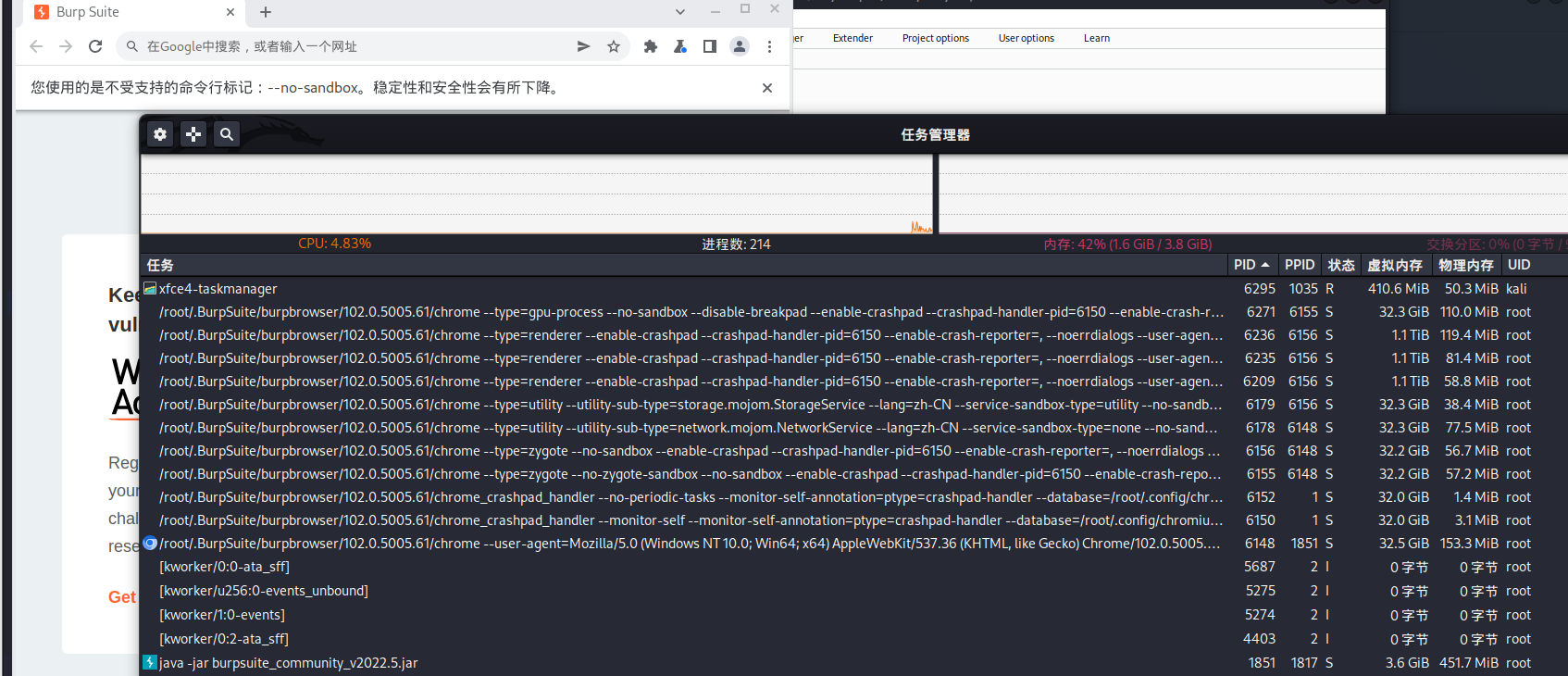
Task: Click PID value 6271
Action: [1261, 312]
